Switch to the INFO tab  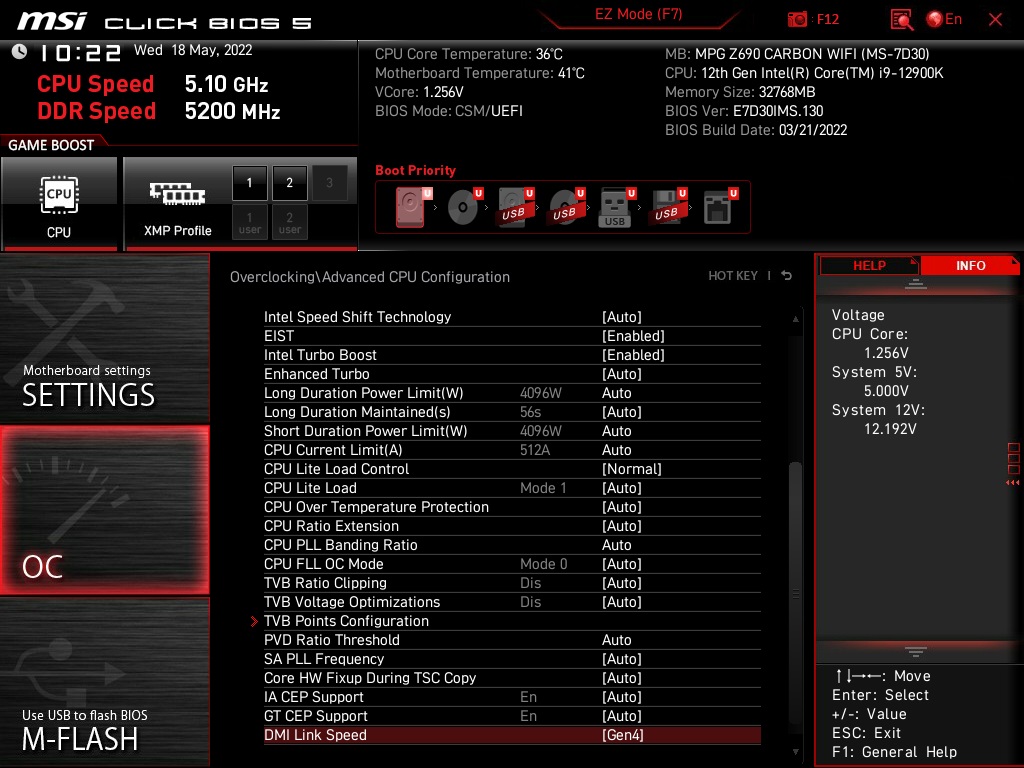[970, 266]
